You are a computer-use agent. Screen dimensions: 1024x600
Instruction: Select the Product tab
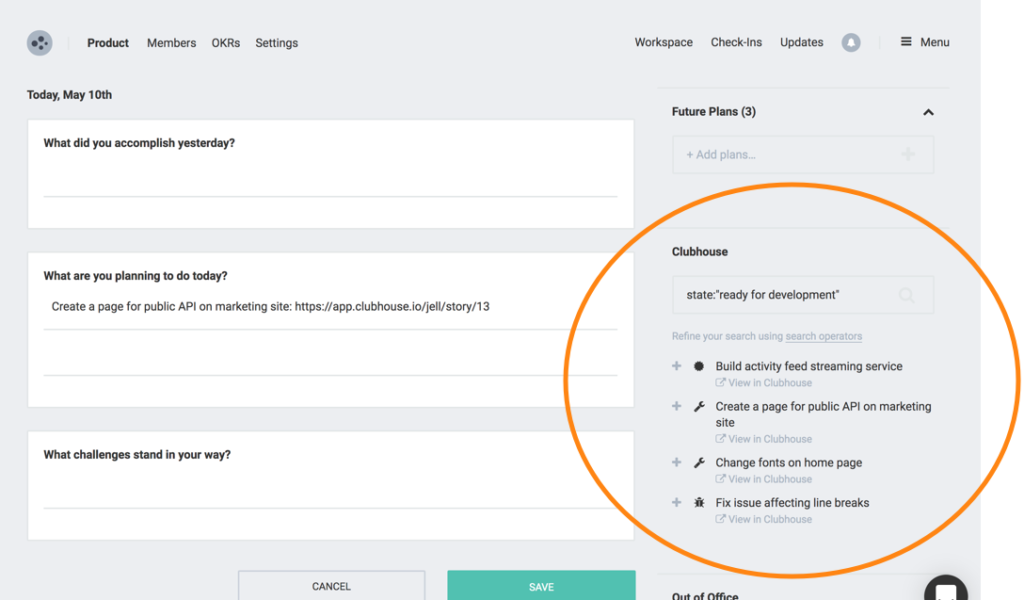click(x=108, y=43)
